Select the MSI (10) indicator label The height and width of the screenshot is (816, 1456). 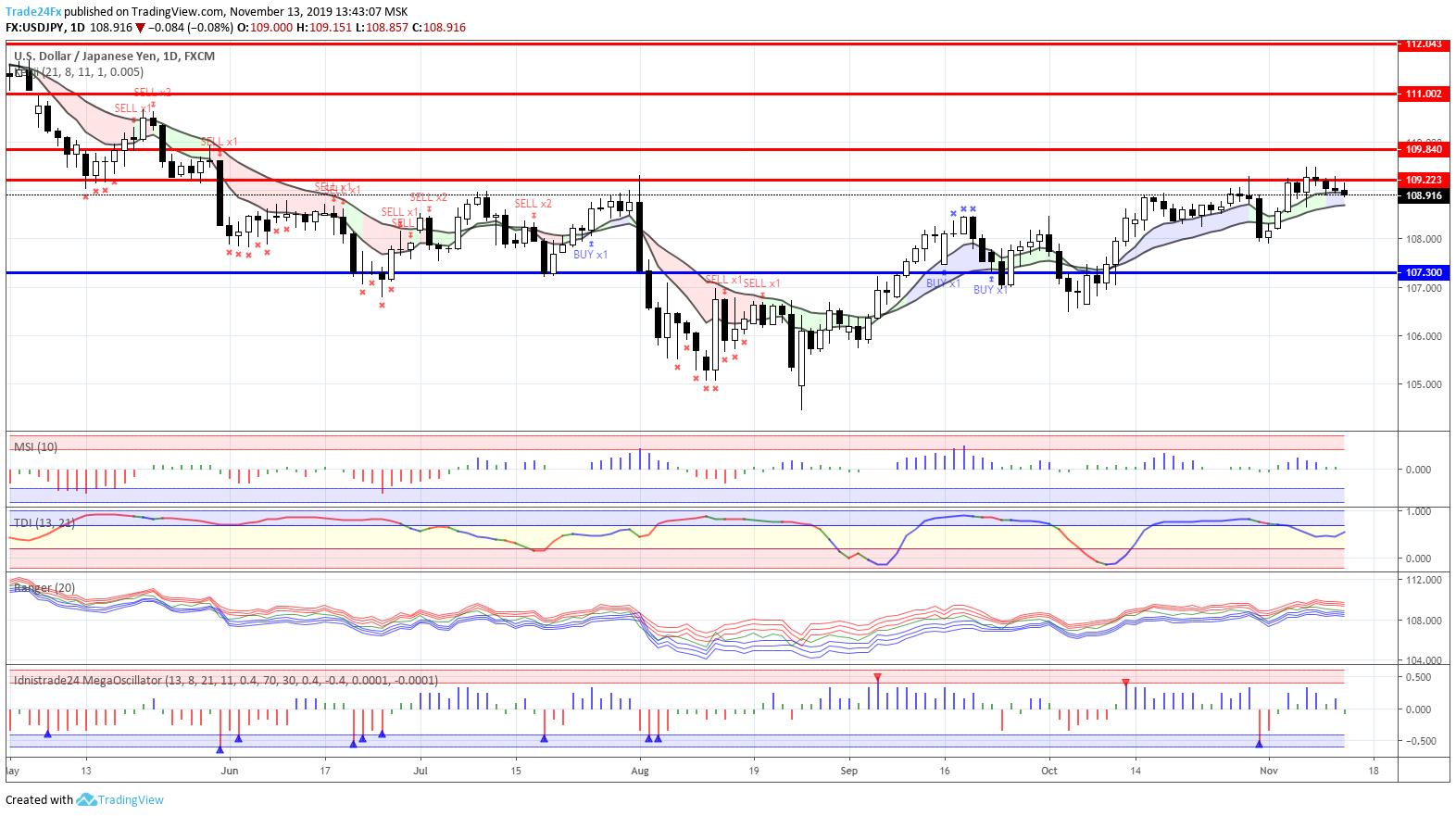35,446
